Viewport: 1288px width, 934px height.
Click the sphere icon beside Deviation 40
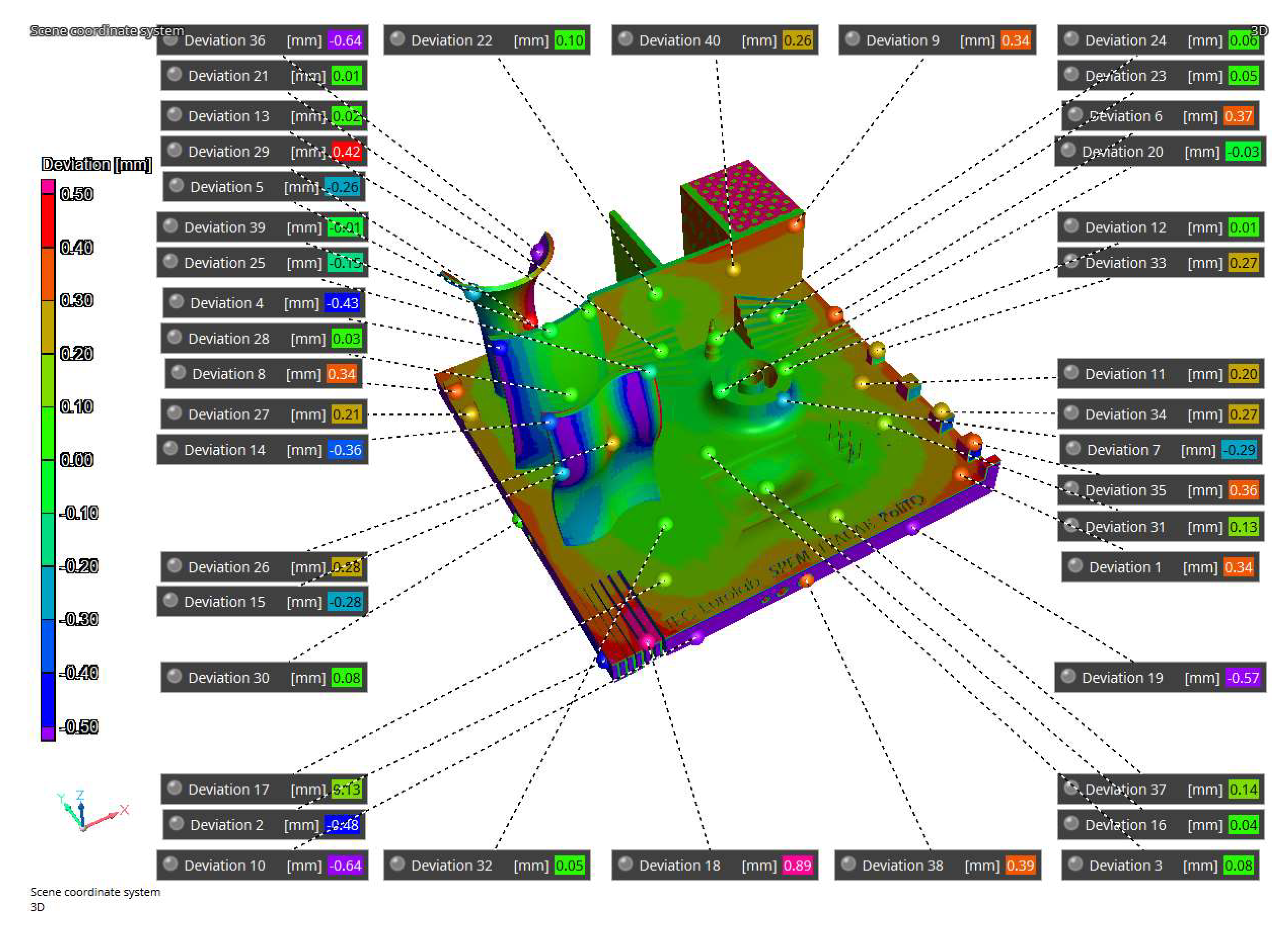pyautogui.click(x=625, y=38)
